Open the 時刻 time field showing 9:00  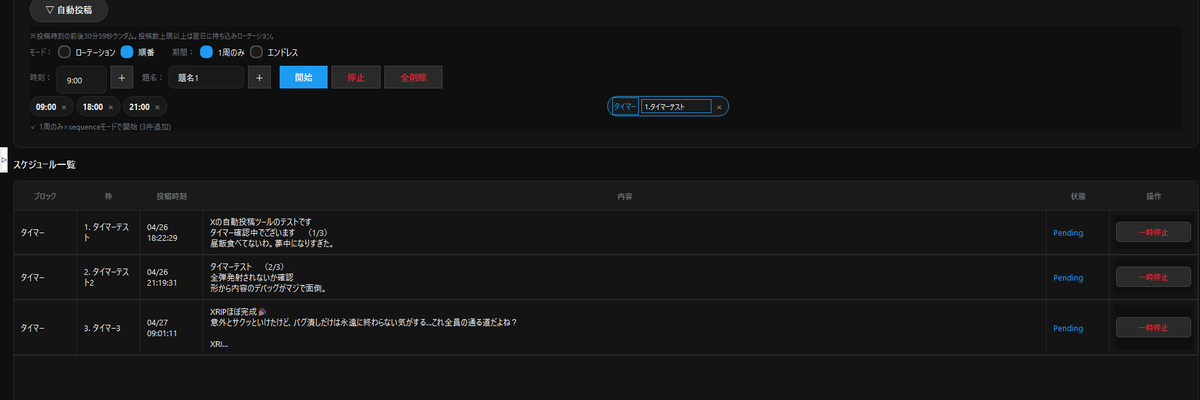click(x=81, y=78)
